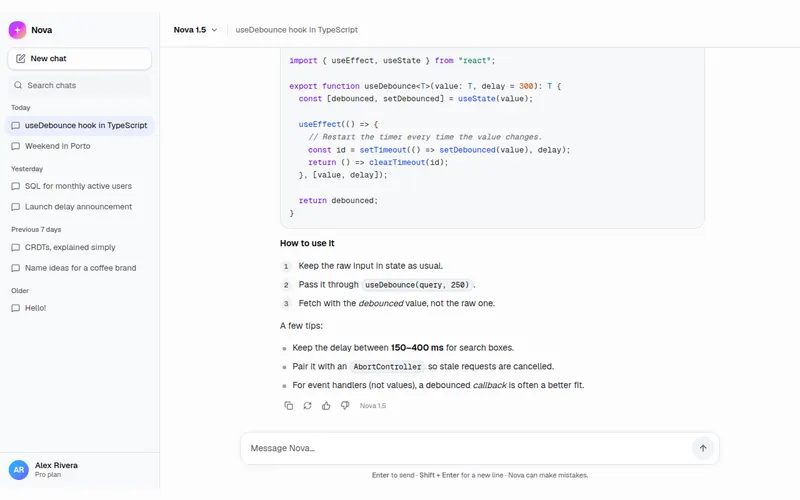
Task: Regenerate the response with the refresh icon
Action: coord(307,406)
